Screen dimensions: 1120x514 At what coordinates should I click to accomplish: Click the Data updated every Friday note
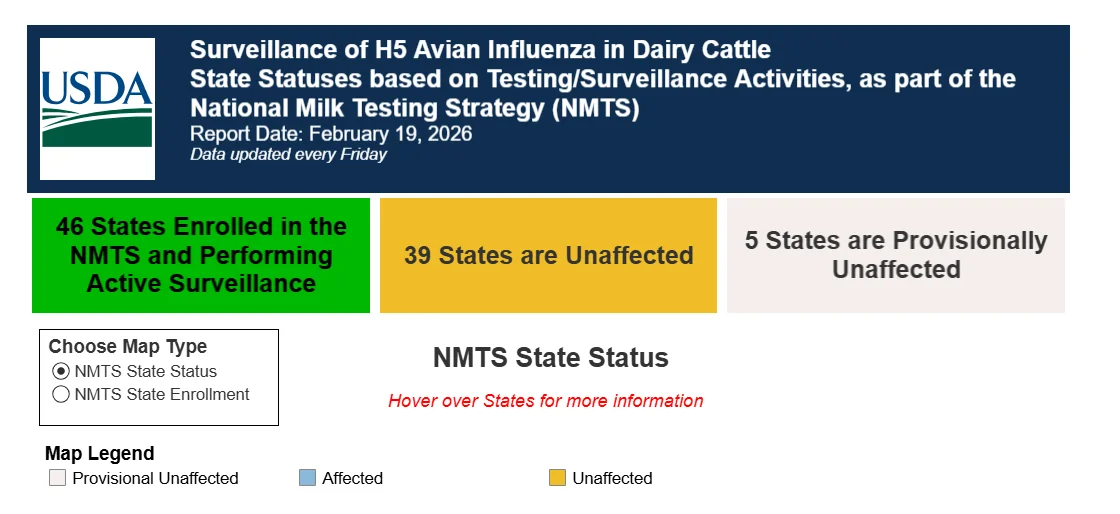[289, 154]
